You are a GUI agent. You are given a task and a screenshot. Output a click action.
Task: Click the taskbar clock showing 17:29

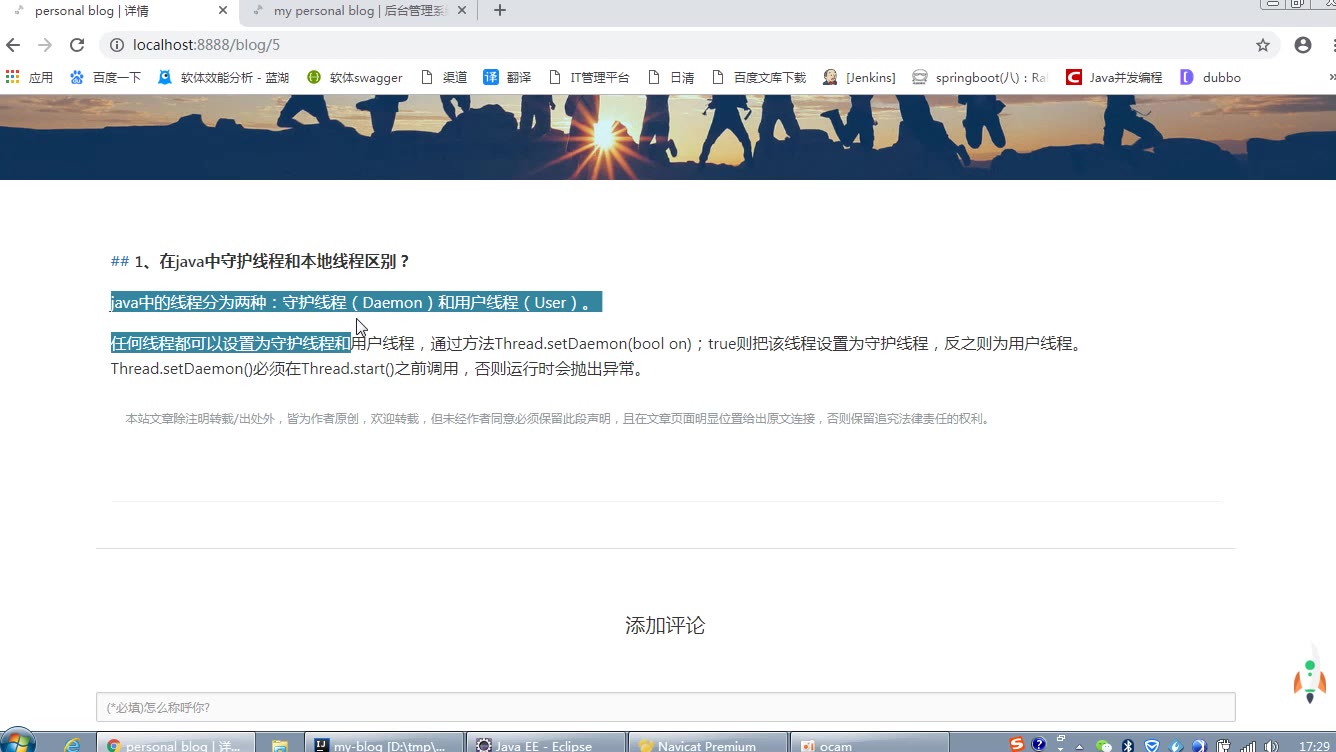point(1314,746)
